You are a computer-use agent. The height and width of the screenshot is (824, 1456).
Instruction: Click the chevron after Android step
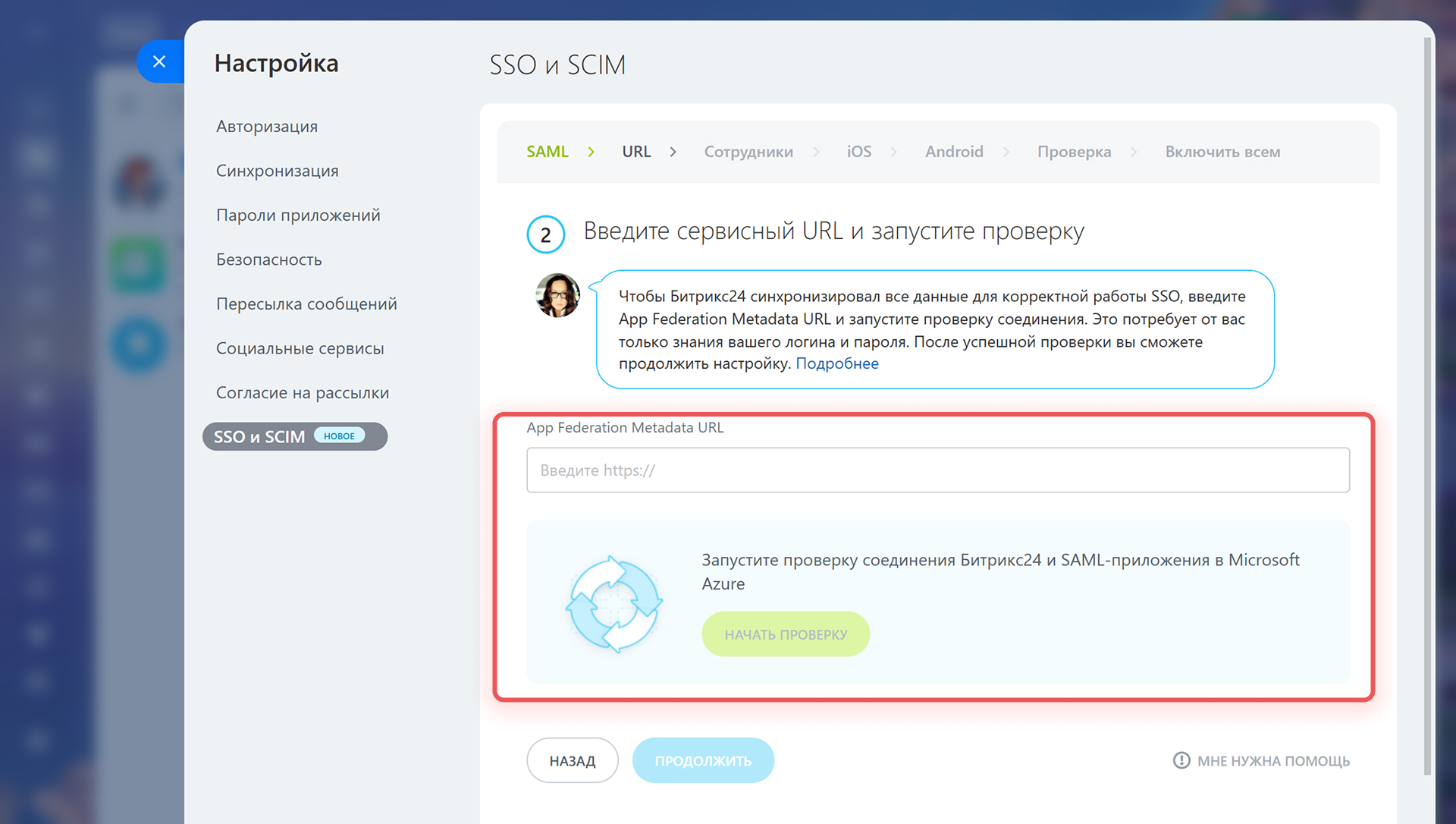pyautogui.click(x=1006, y=152)
